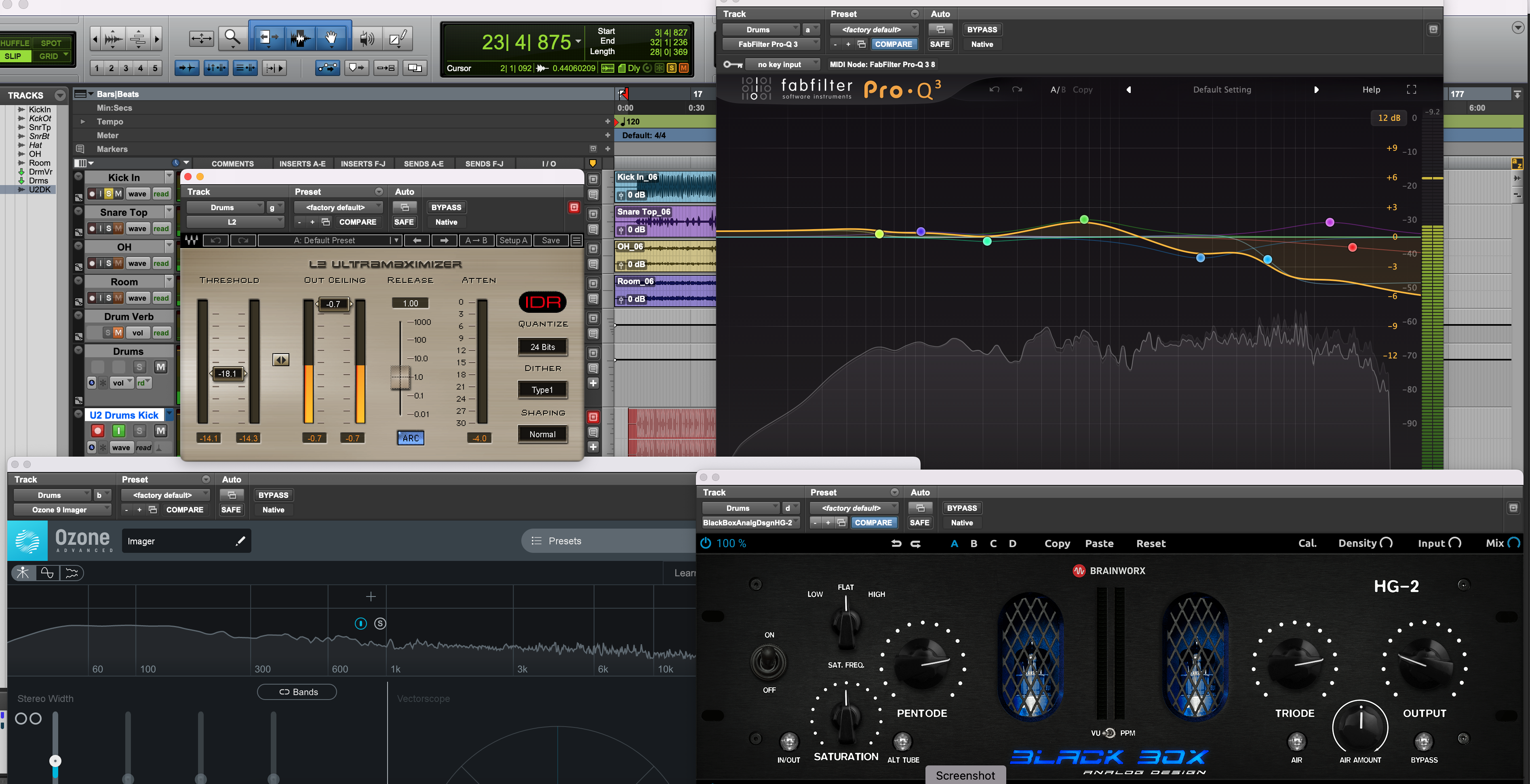Open the GRID mode dropdown
Viewport: 1530px width, 784px height.
(x=52, y=57)
